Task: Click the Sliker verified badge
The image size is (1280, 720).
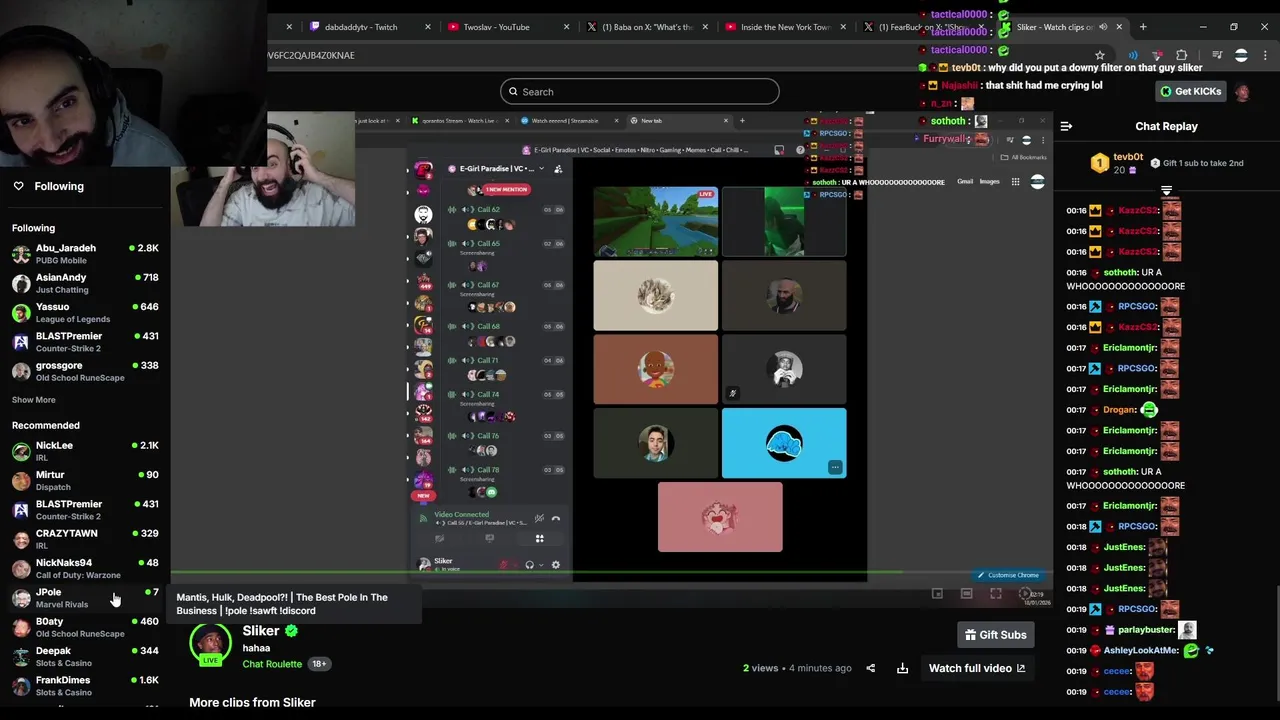Action: 291,631
